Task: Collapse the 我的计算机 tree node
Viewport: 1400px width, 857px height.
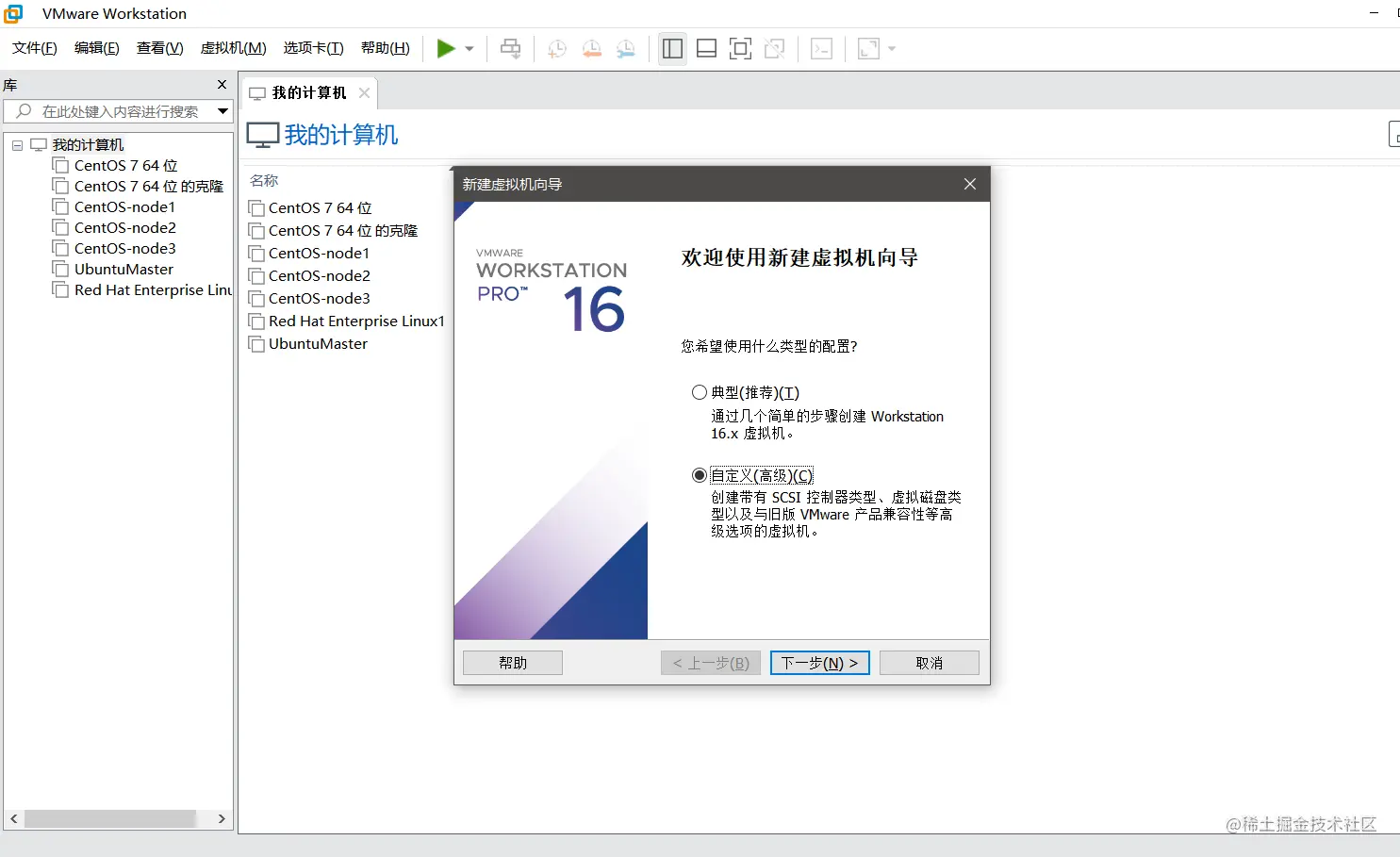Action: [x=17, y=145]
